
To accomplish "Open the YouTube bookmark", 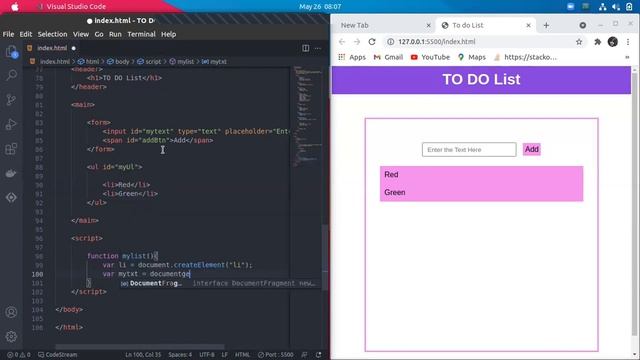I will pos(430,57).
